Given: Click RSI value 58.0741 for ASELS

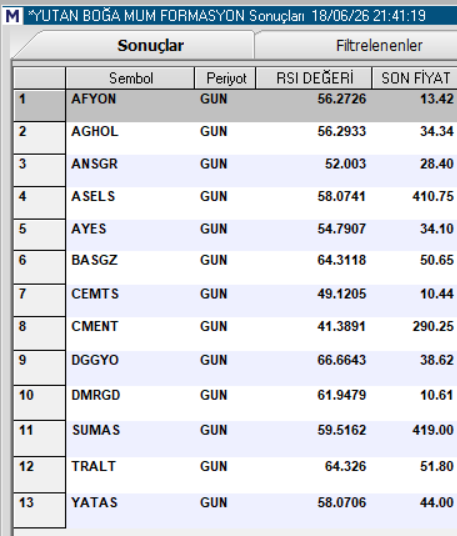Looking at the screenshot, I should click(x=342, y=196).
